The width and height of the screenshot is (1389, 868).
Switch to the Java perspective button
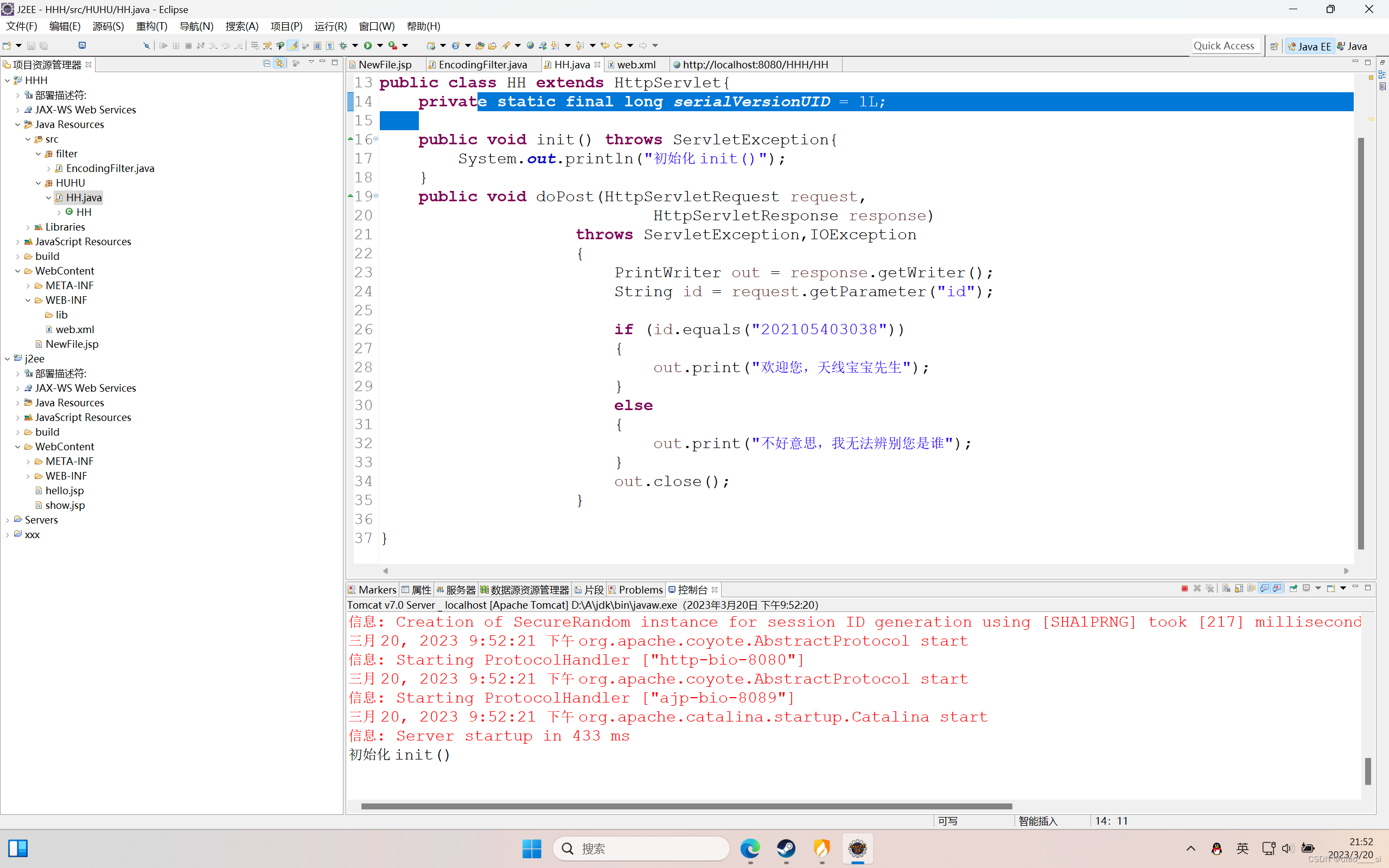(x=1352, y=47)
